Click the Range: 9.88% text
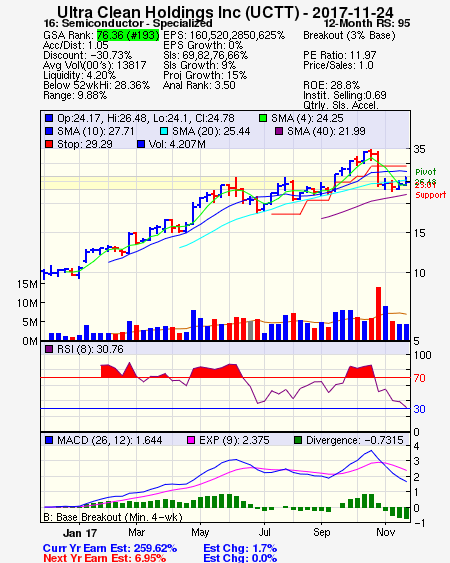Viewport: 450px width, 563px height. click(x=75, y=96)
